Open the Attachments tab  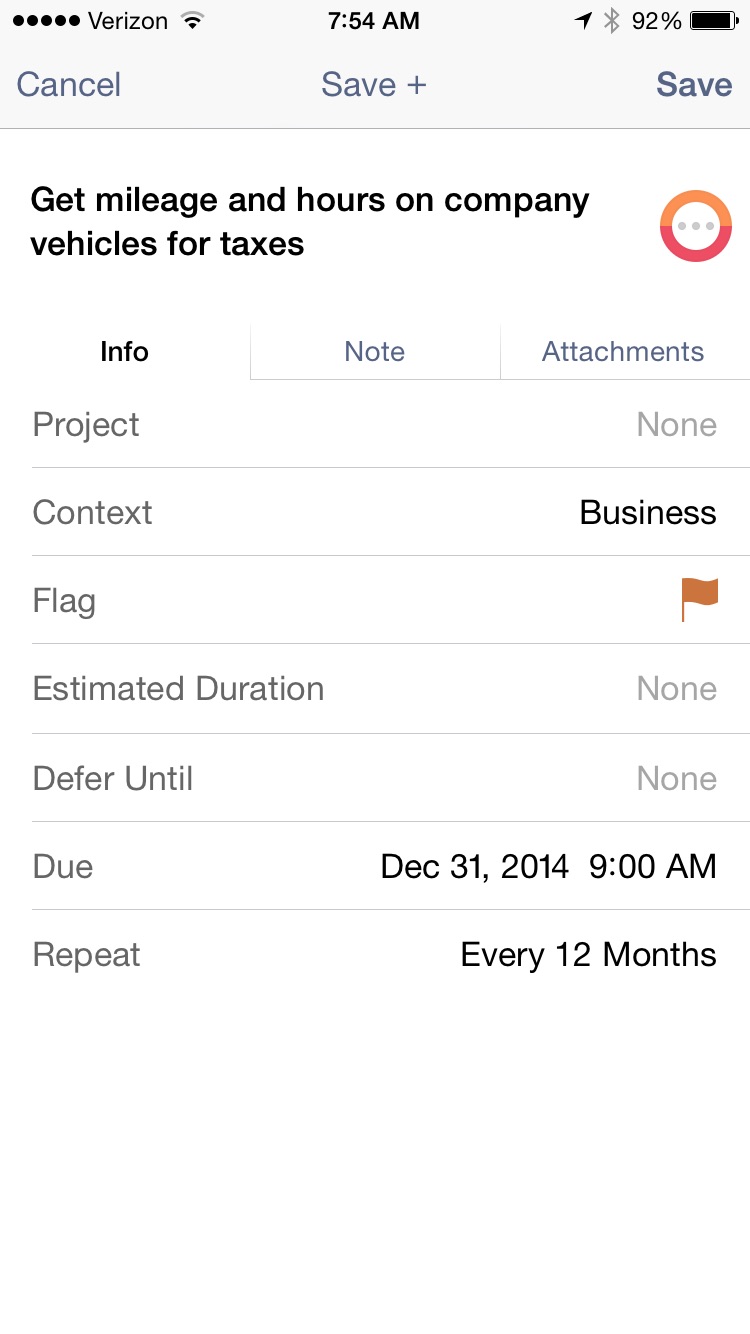click(x=623, y=352)
